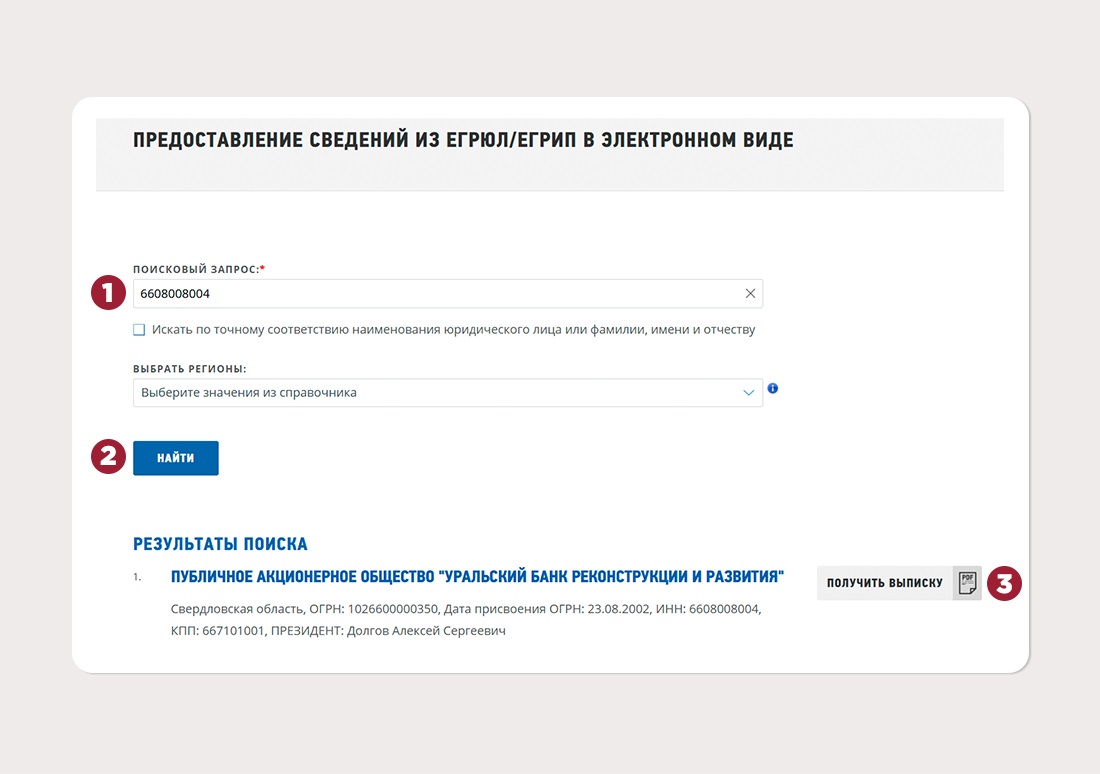Image resolution: width=1100 pixels, height=774 pixels.
Task: Clear the search query with the X icon
Action: click(x=750, y=293)
